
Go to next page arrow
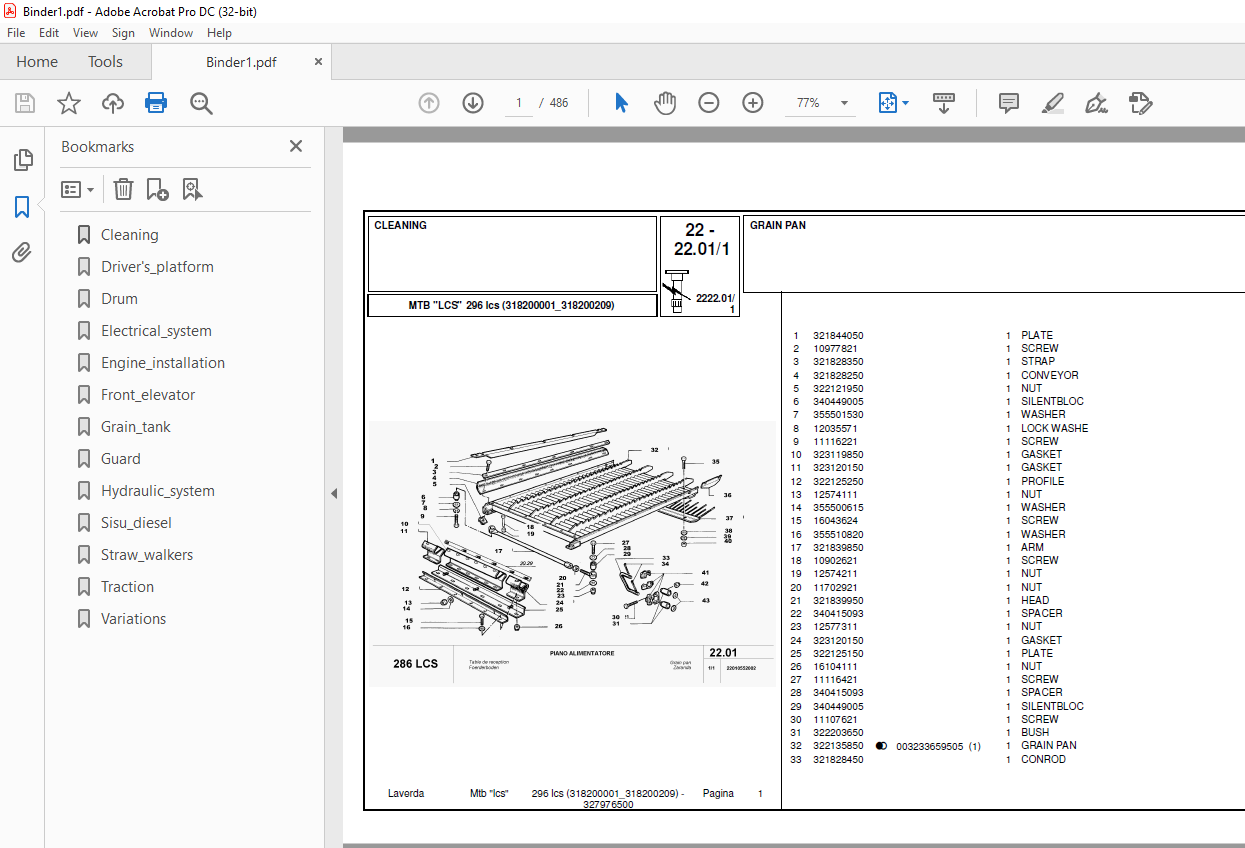(473, 103)
